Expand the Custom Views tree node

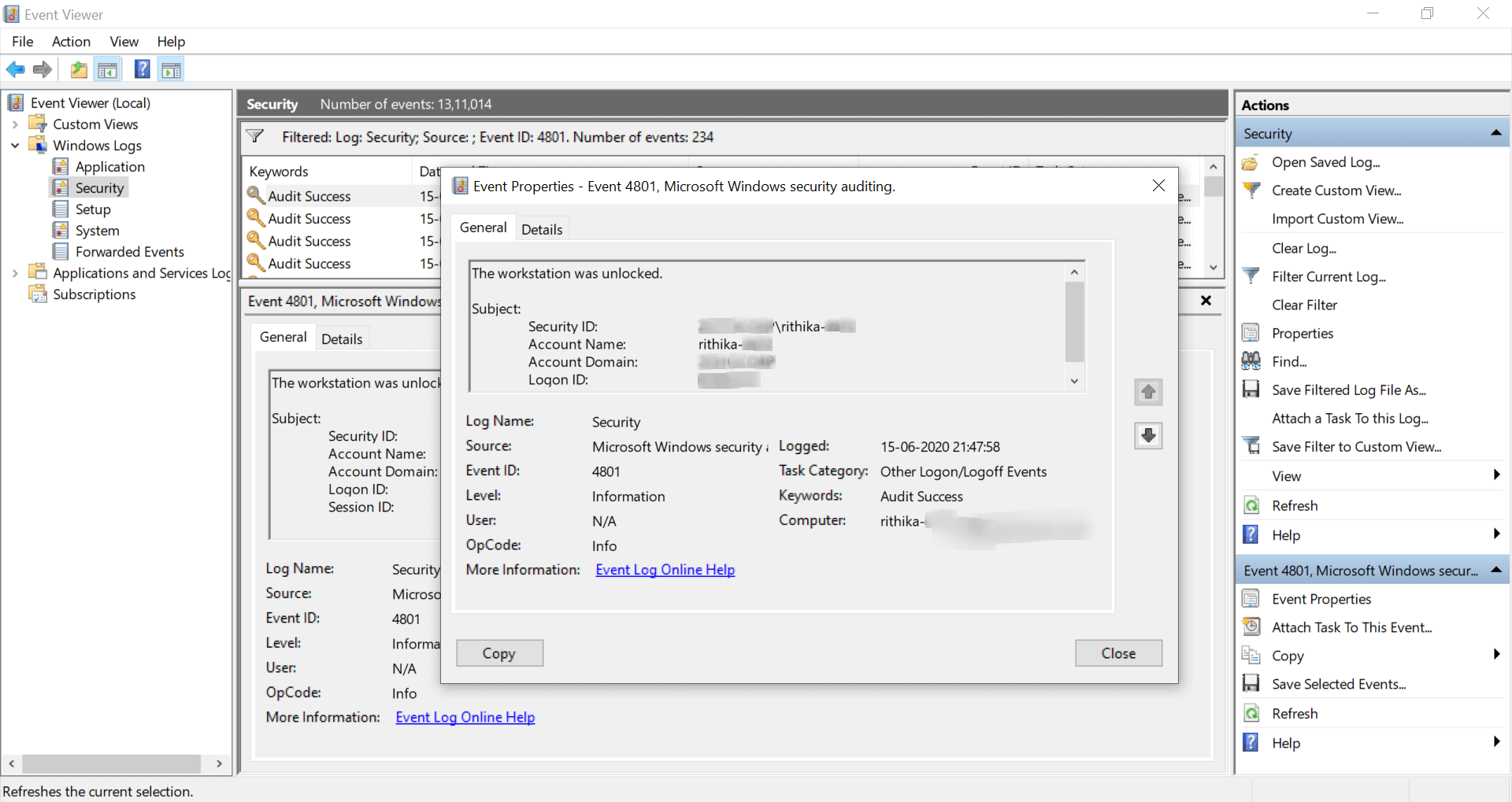click(15, 124)
